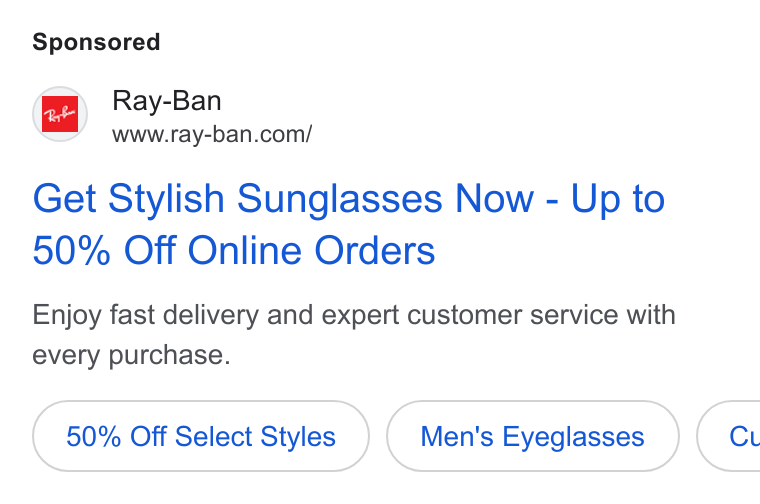Click the word Eyeglasses in the second chip

[x=573, y=437]
